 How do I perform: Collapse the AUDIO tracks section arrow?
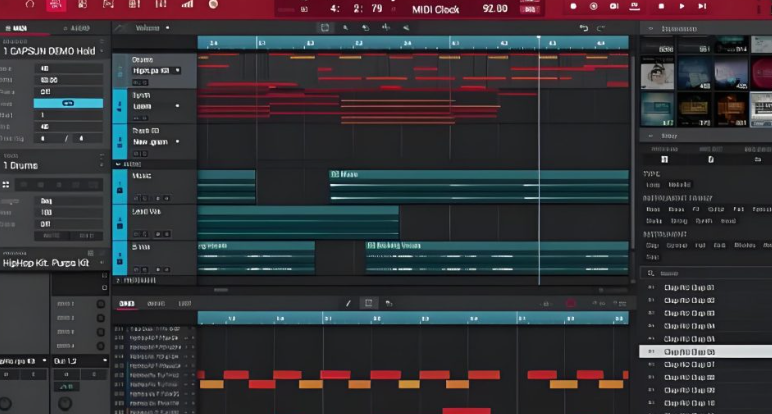tap(118, 164)
